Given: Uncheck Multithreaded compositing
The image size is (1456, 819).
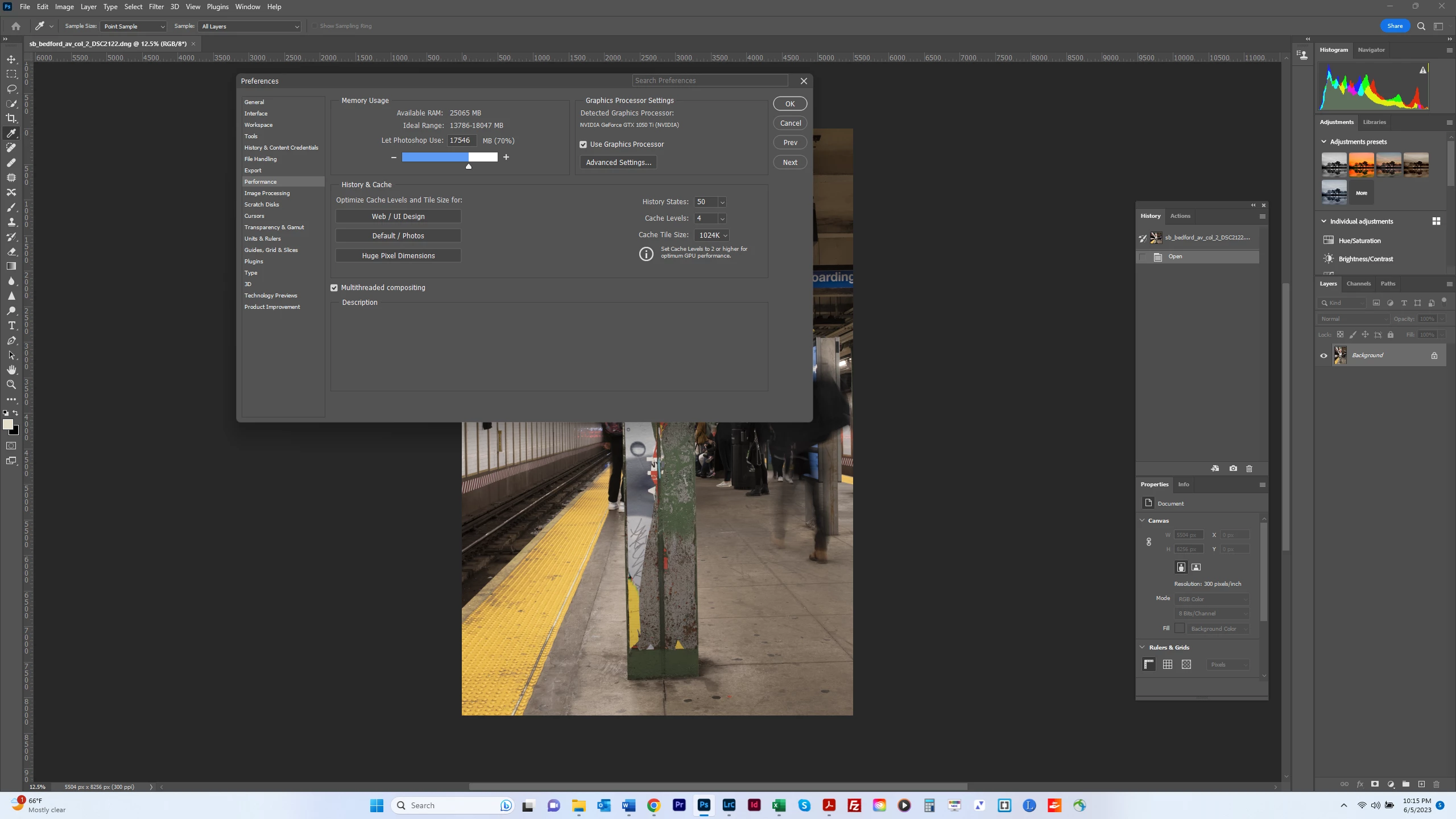Looking at the screenshot, I should pyautogui.click(x=334, y=288).
